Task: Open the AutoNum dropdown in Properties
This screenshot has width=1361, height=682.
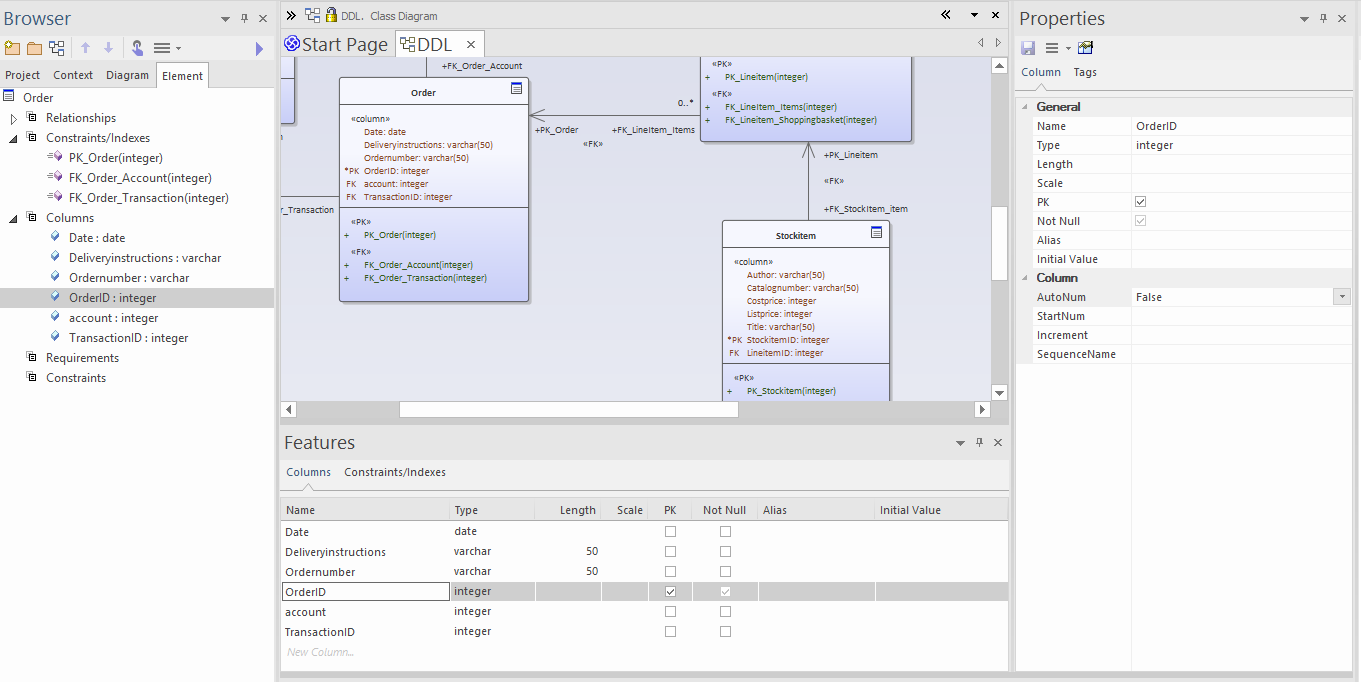Action: tap(1341, 297)
